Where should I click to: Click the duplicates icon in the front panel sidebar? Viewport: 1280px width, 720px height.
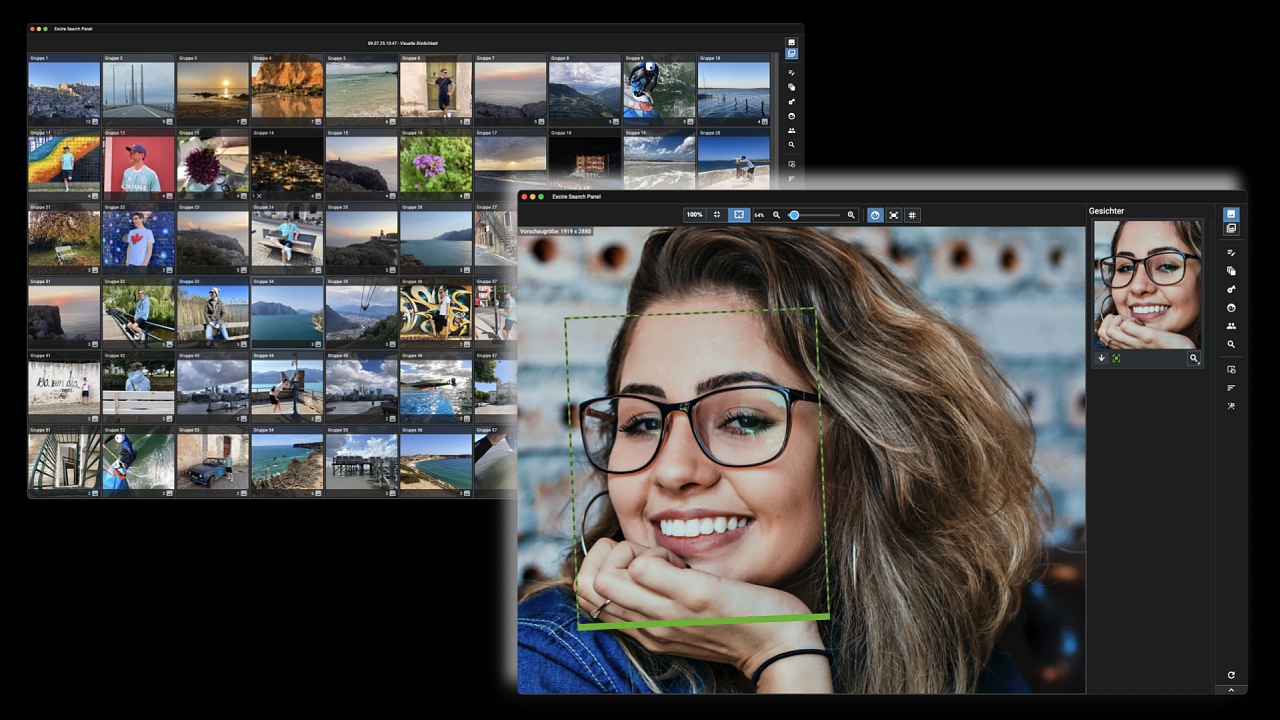click(1231, 271)
